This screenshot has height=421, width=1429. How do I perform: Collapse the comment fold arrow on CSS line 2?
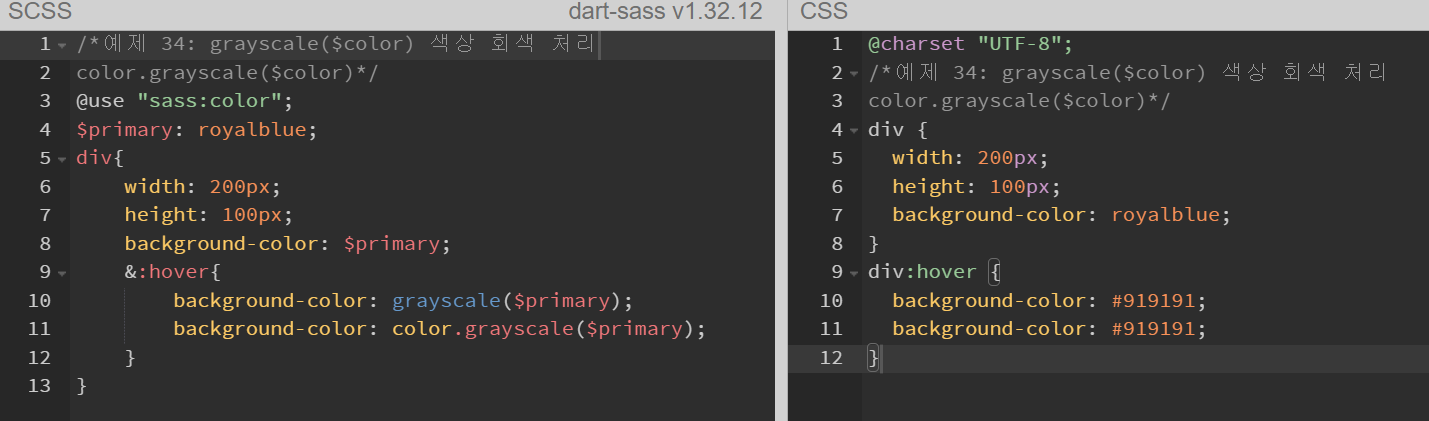coord(853,74)
